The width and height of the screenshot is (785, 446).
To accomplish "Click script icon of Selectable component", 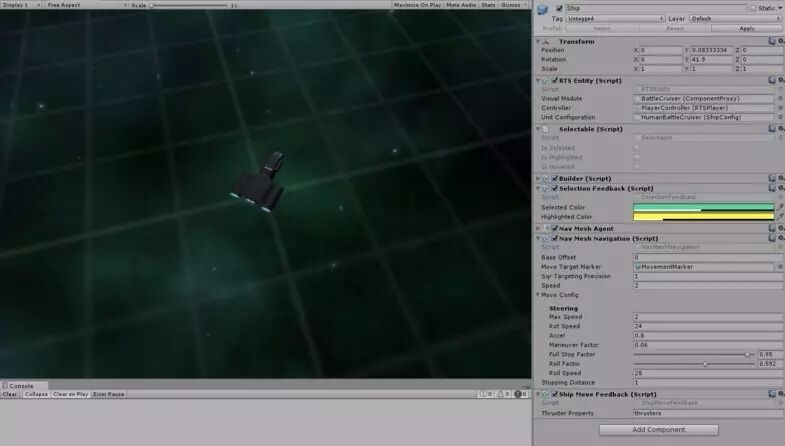I will point(546,129).
